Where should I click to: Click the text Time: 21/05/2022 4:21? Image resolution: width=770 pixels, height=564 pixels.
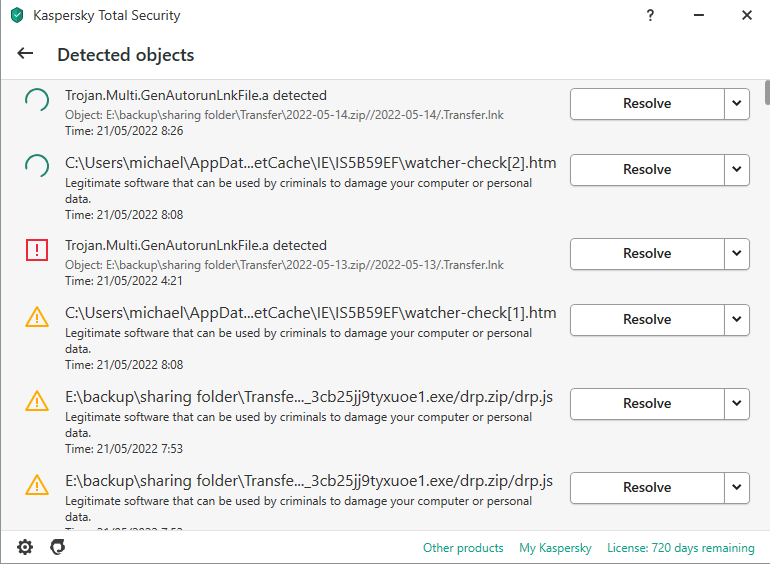(124, 281)
